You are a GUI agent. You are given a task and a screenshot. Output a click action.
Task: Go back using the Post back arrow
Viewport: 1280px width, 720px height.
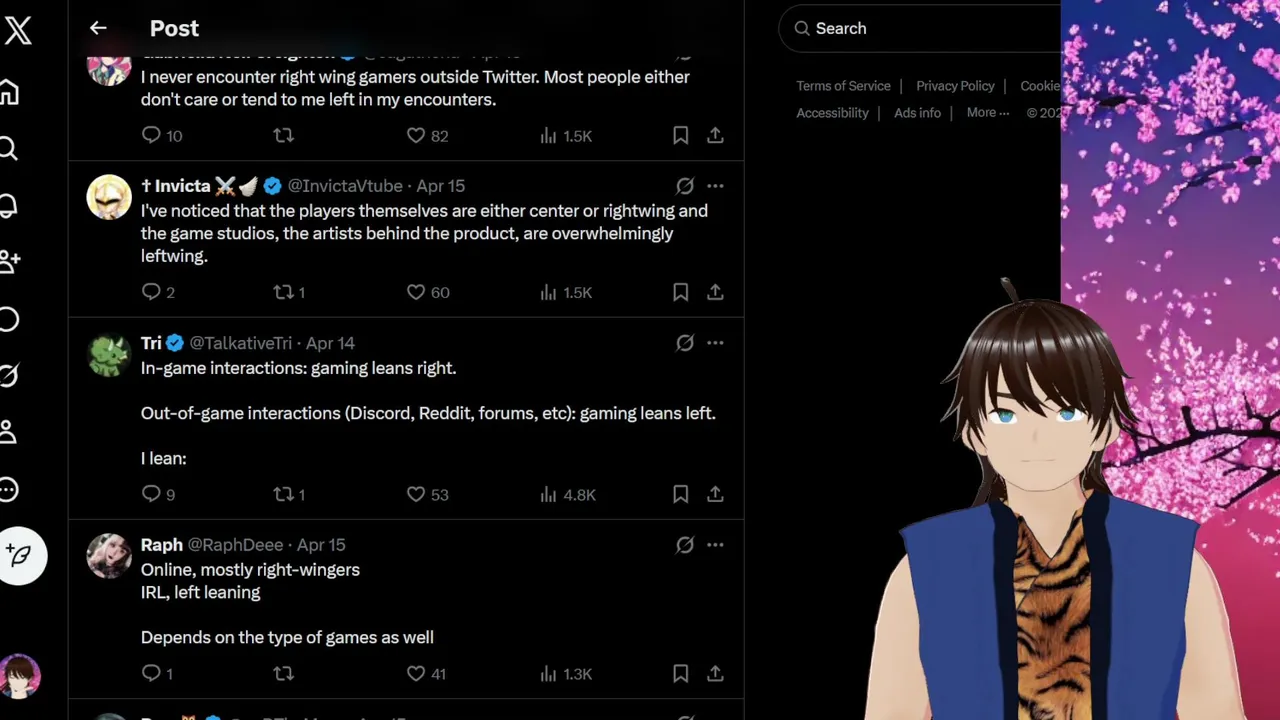tap(98, 28)
